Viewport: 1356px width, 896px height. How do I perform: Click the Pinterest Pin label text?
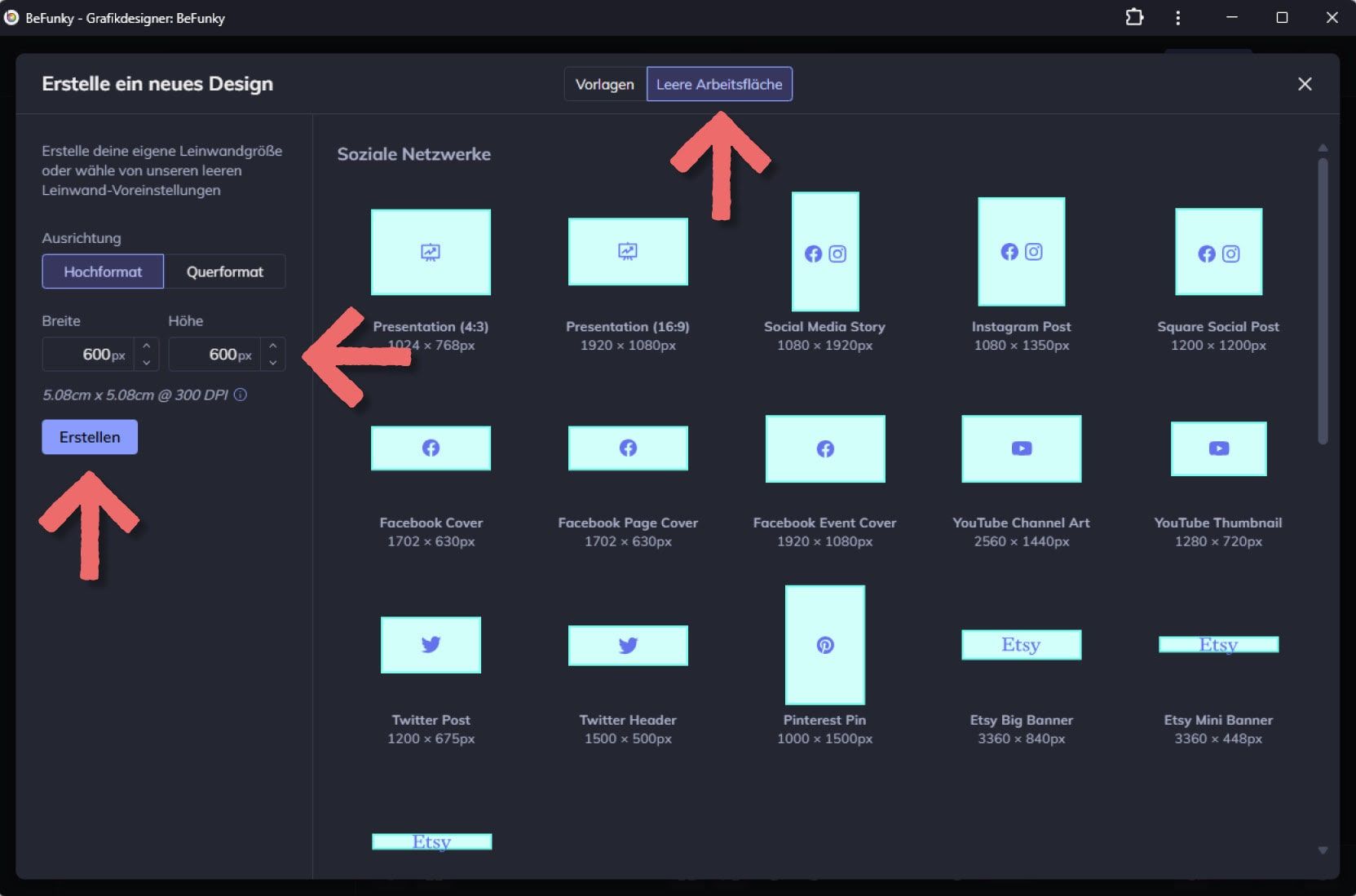click(x=824, y=720)
